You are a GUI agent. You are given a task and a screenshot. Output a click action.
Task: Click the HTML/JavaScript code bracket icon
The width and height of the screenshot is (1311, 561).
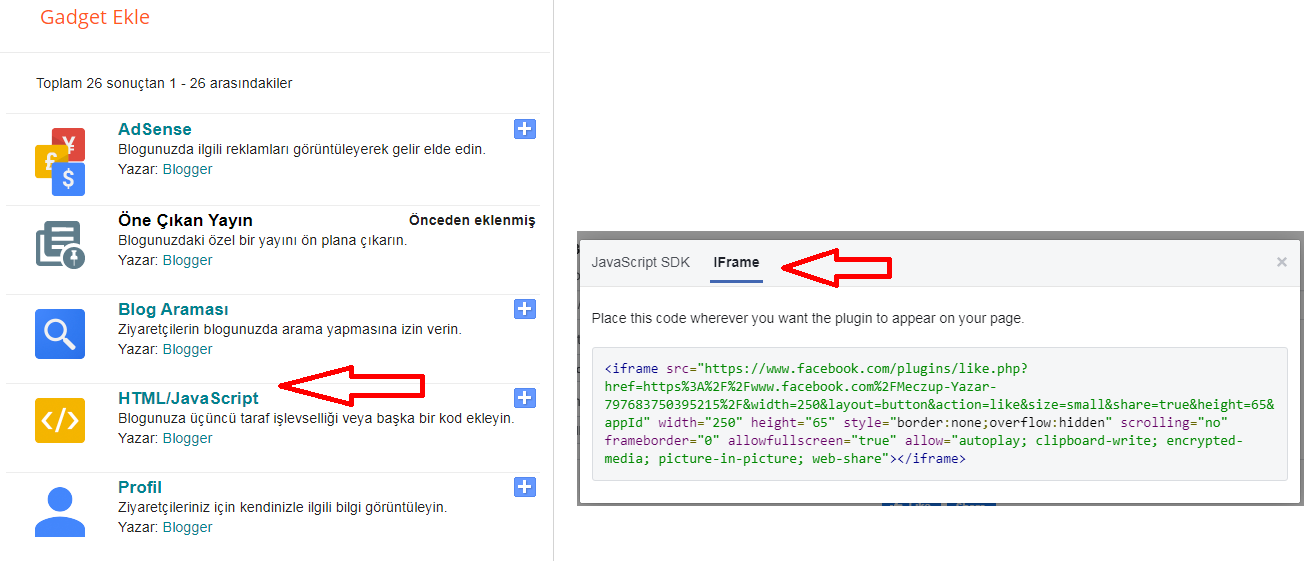click(x=60, y=420)
